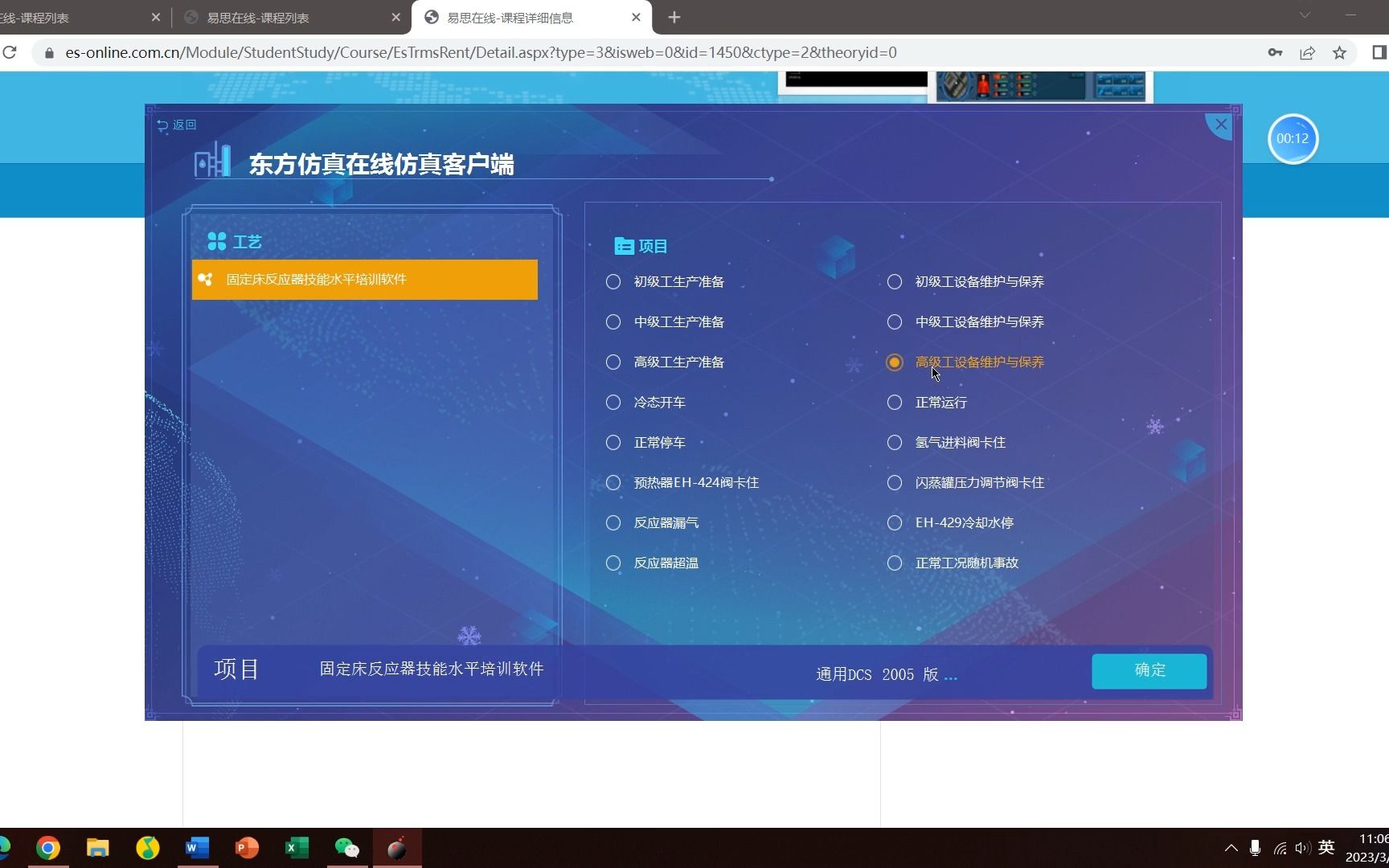The width and height of the screenshot is (1389, 868).
Task: Click the 项目 folder icon header
Action: click(x=624, y=246)
